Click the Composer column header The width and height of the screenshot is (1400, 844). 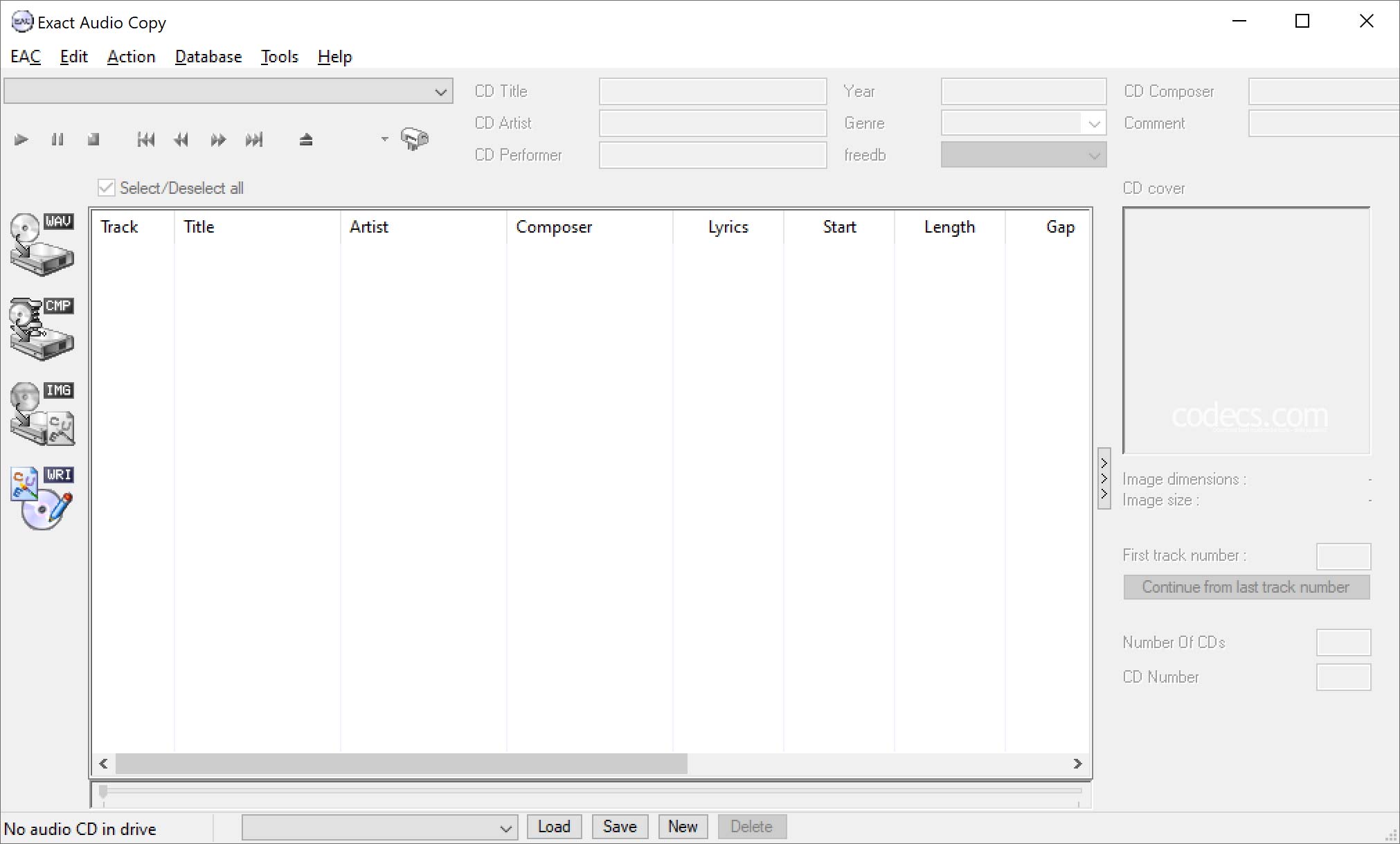pyautogui.click(x=589, y=227)
